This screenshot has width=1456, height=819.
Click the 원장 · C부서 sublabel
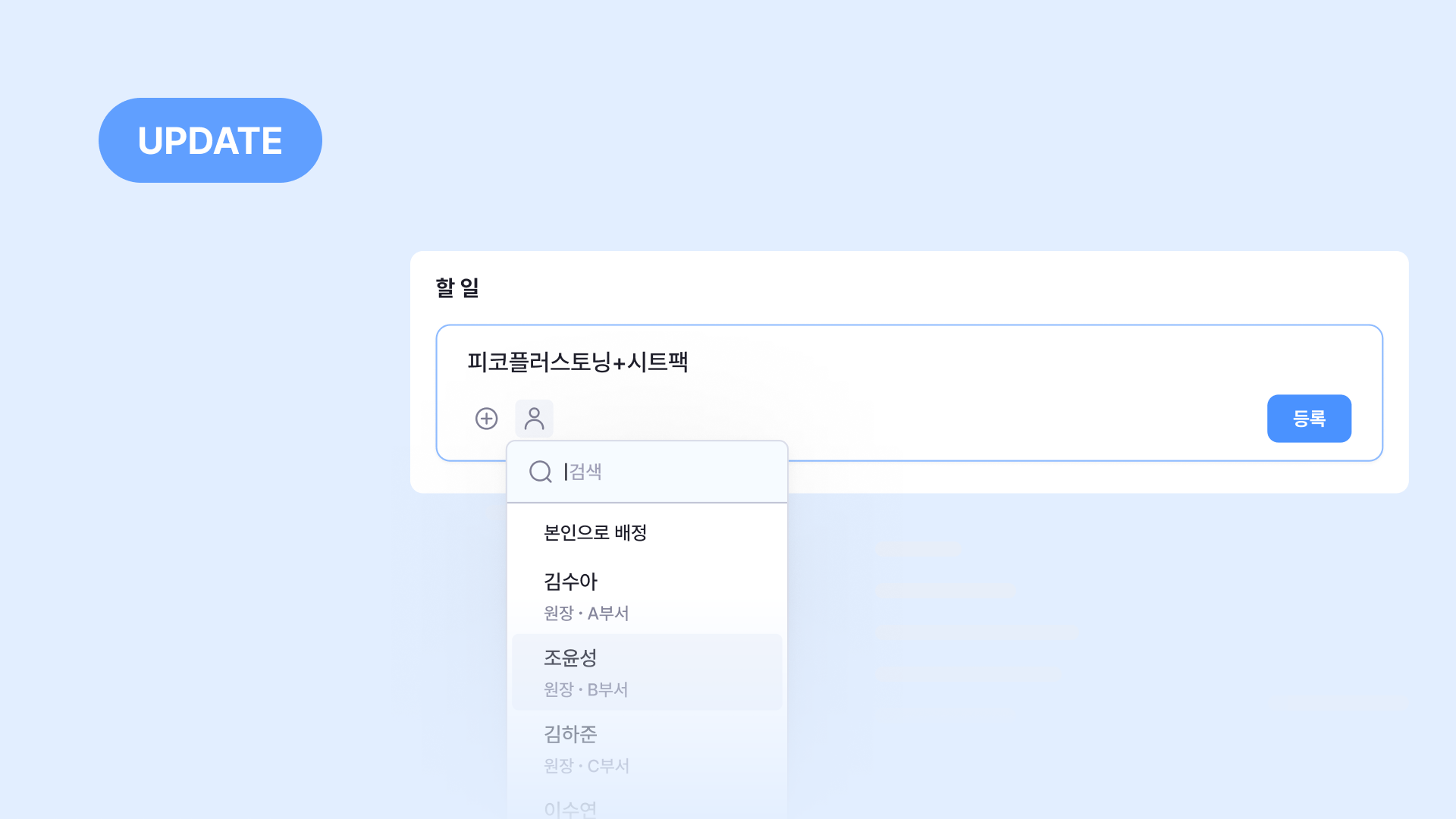pyautogui.click(x=586, y=766)
